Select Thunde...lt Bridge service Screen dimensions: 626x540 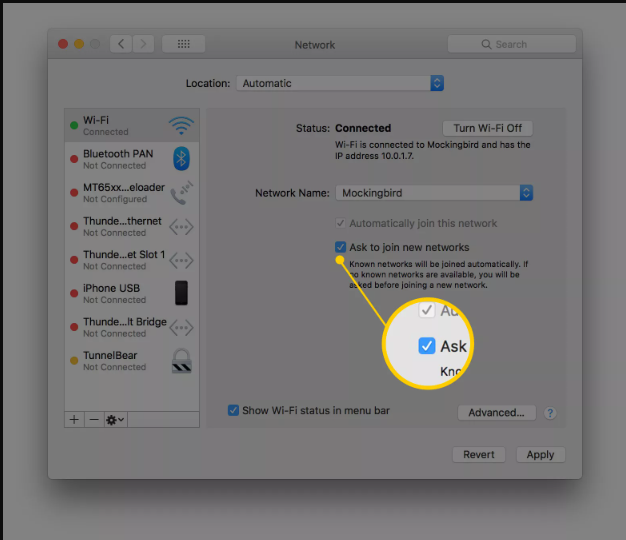(132, 327)
